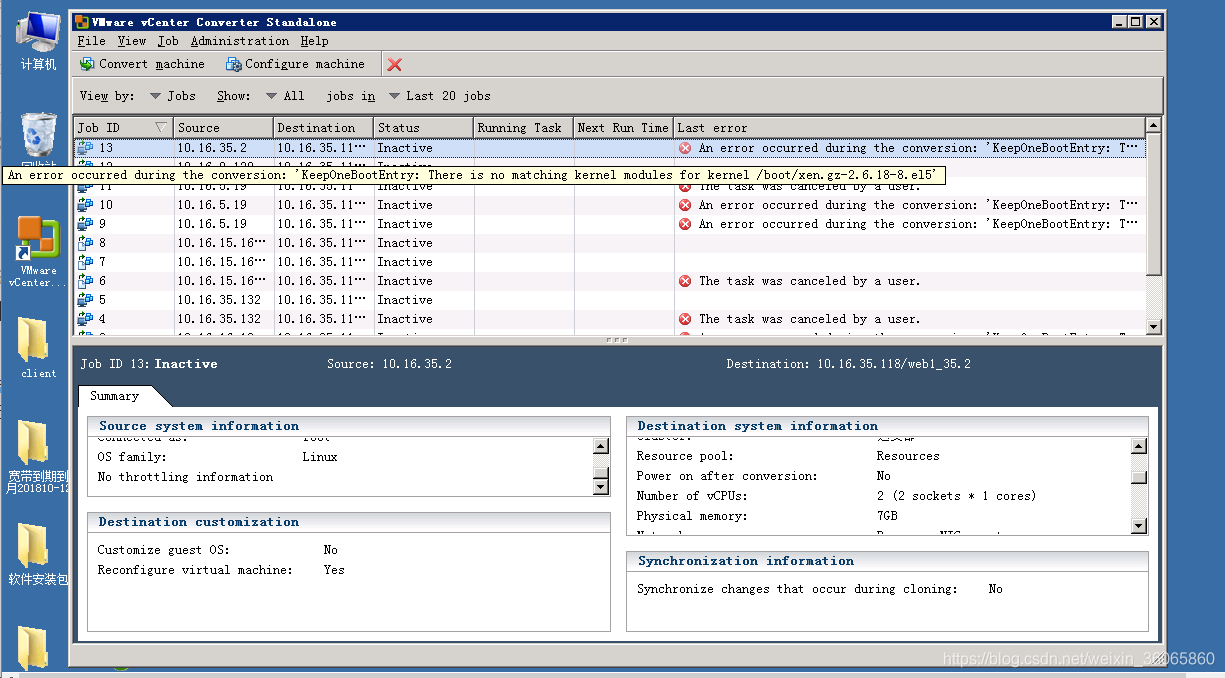Sort by the Last error column header

pyautogui.click(x=909, y=128)
